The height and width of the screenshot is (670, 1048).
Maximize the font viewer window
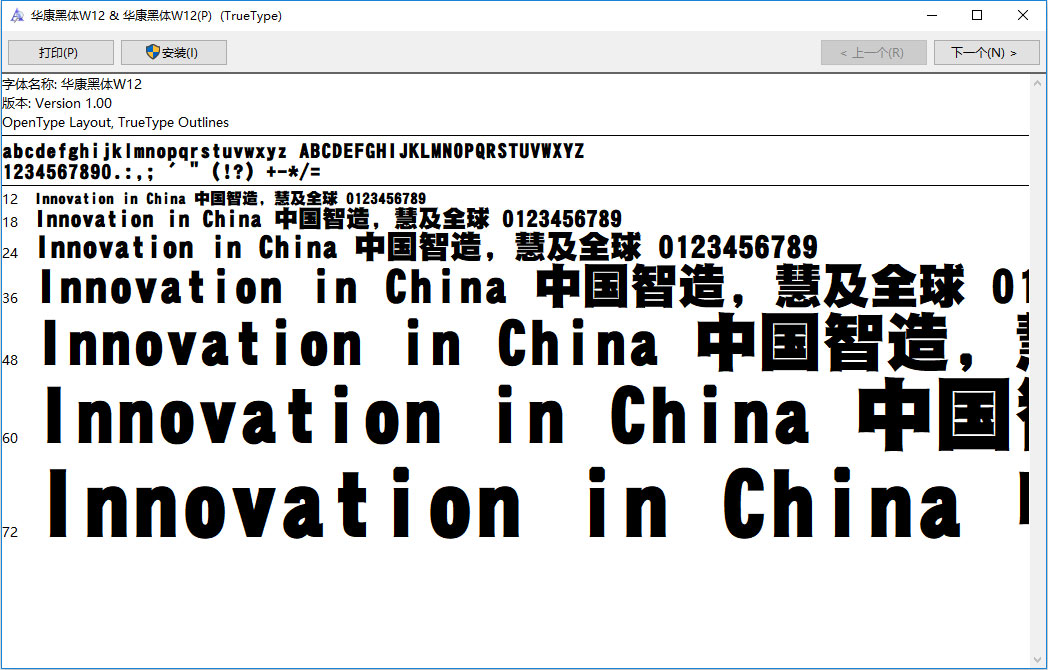point(977,15)
